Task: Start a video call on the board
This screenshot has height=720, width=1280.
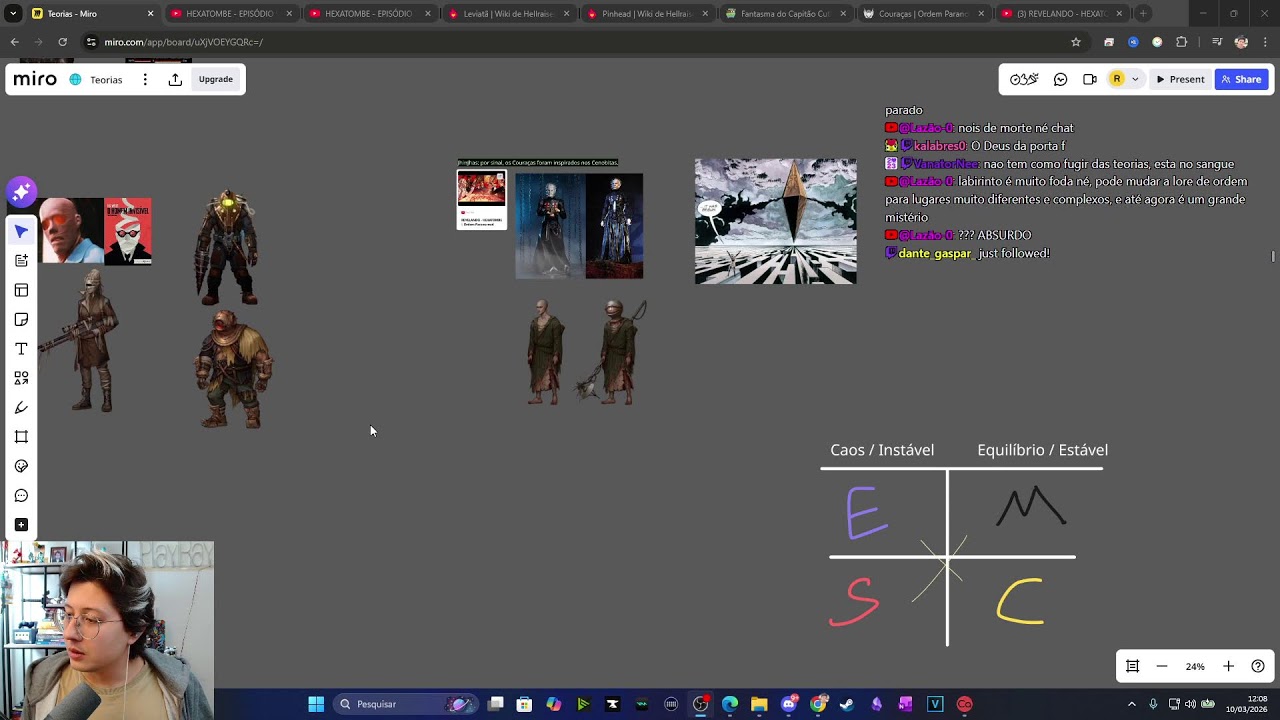Action: (x=1090, y=79)
